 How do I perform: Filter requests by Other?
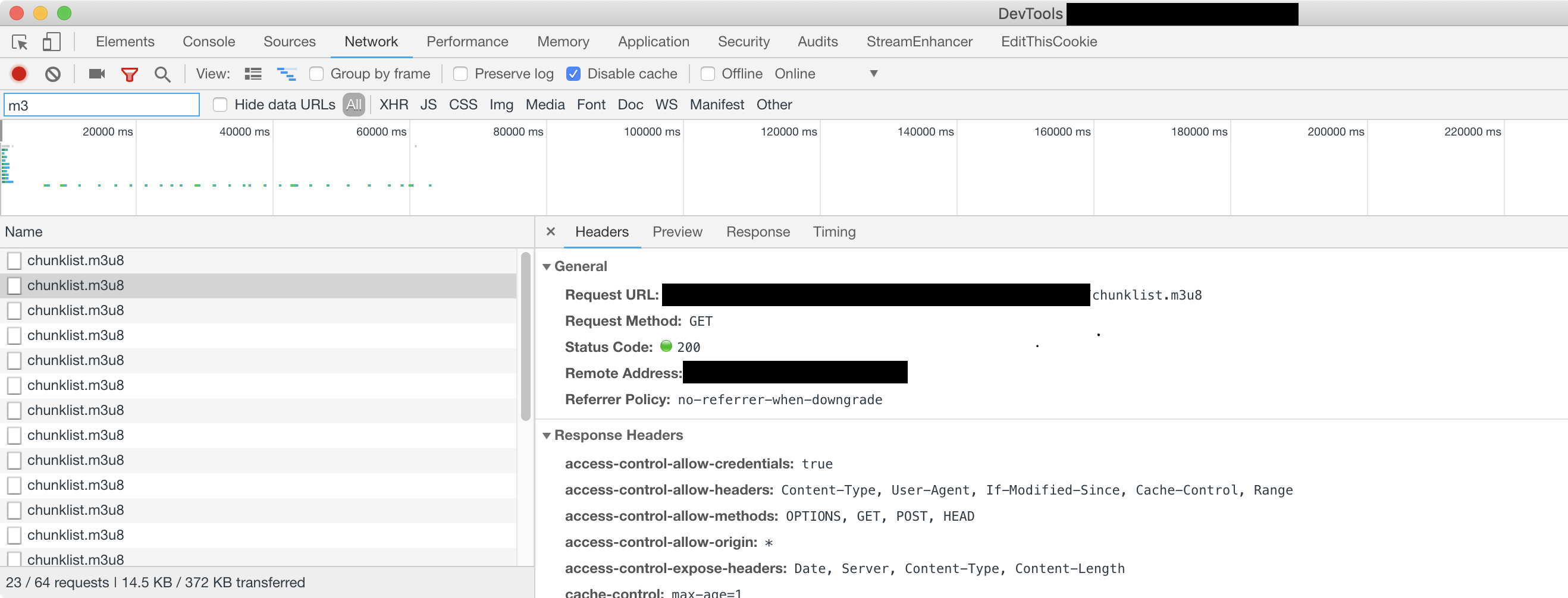774,105
